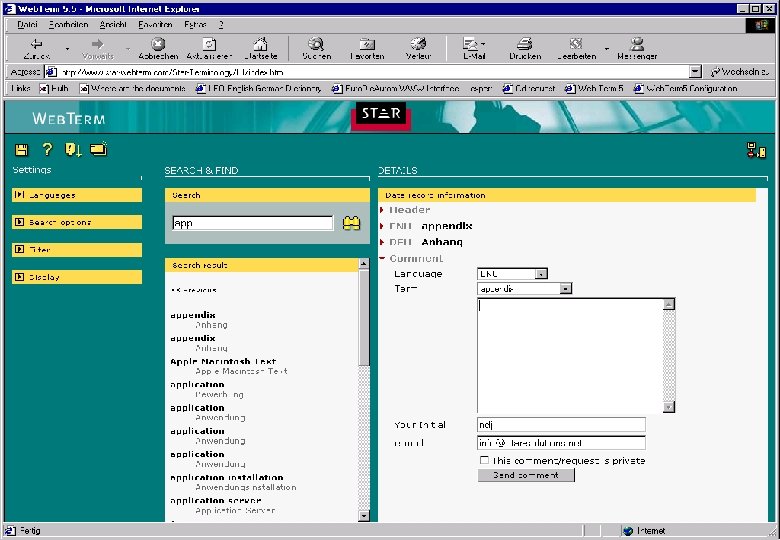Viewport: 780px width, 540px height.
Task: Select 'Apple Macintosh Text' search result
Action: (223, 361)
